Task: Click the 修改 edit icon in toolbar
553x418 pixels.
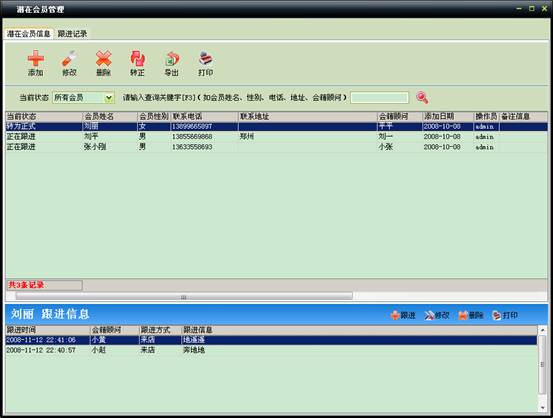Action: click(69, 59)
